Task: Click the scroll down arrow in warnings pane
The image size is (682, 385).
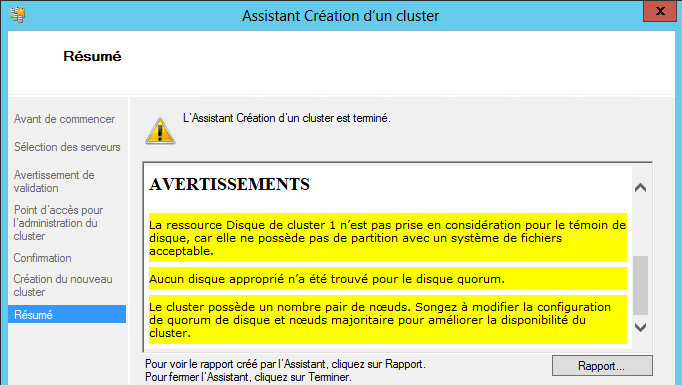Action: pos(640,327)
